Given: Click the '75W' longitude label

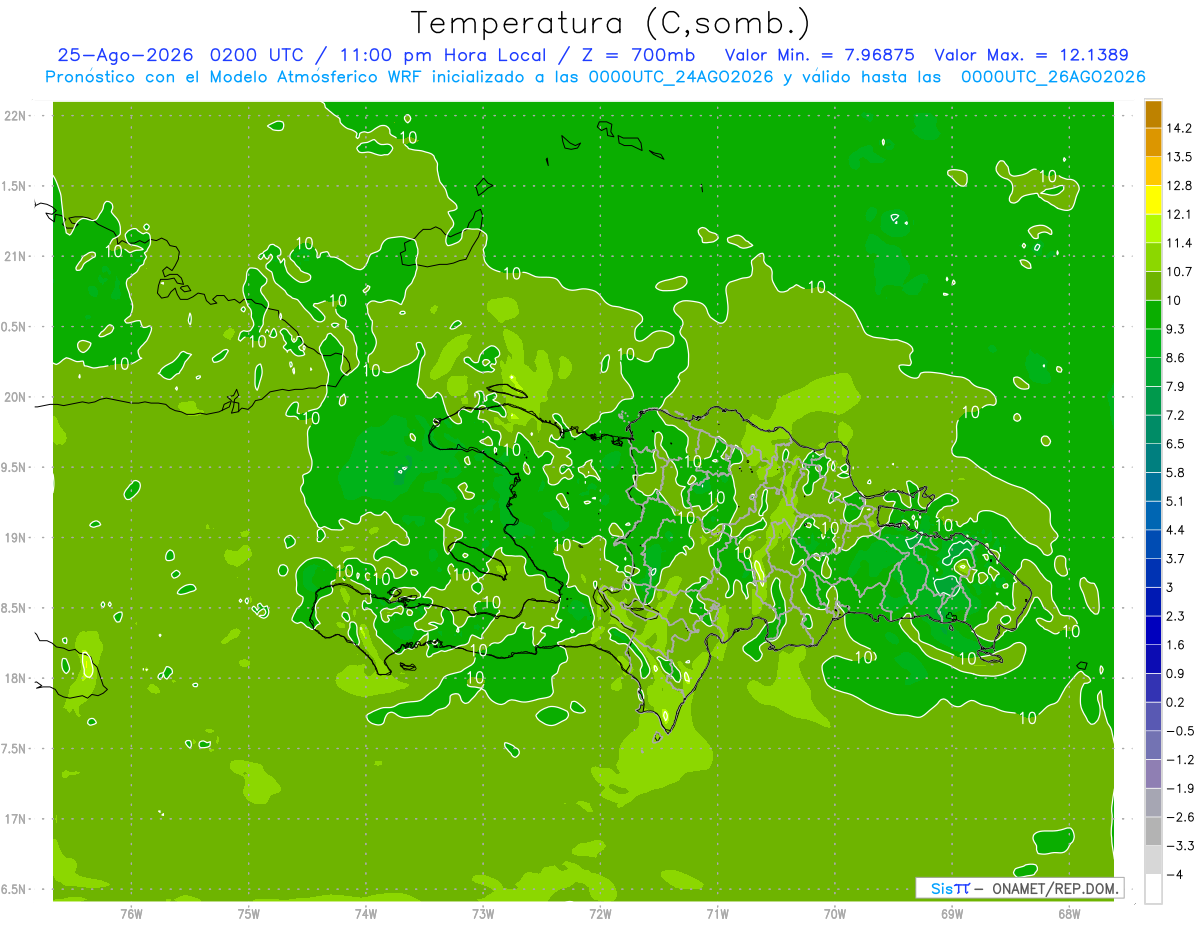Looking at the screenshot, I should [x=249, y=913].
